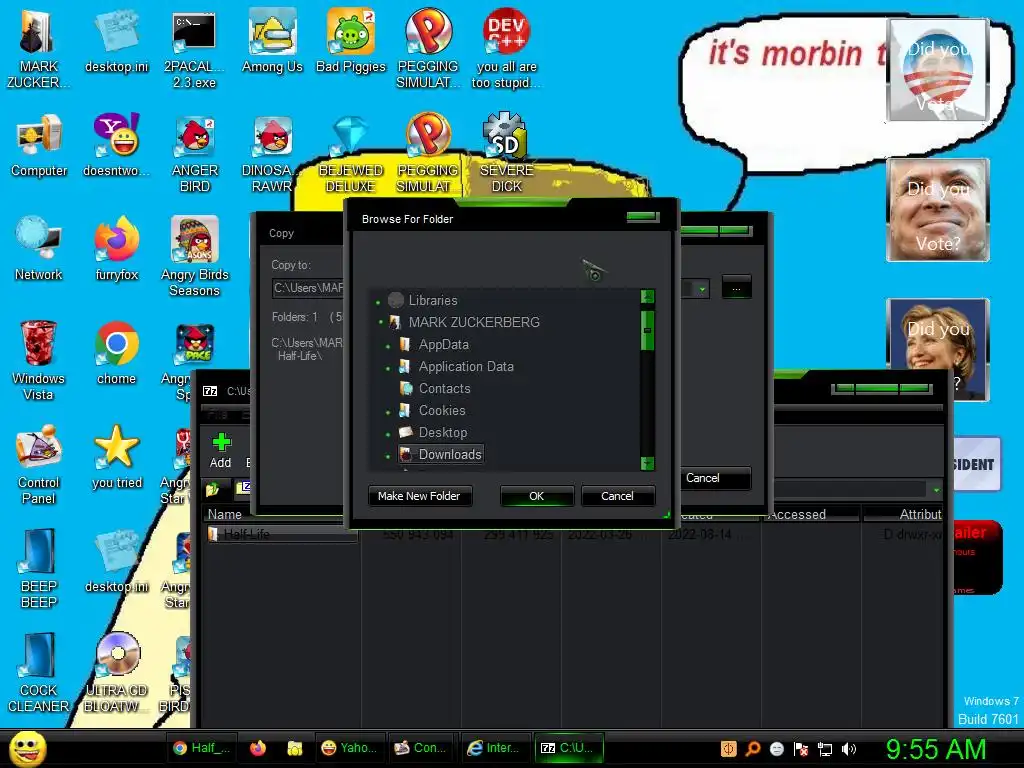Switch to Con... taskbar item
Viewport: 1024px width, 768px height.
(421, 748)
